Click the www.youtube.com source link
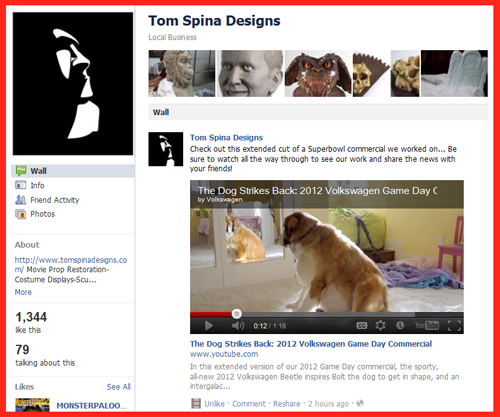The image size is (500, 417). 224,354
